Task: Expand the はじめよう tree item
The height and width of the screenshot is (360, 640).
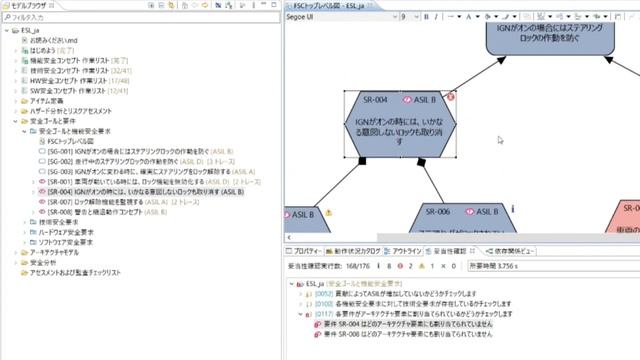Action: [16, 51]
